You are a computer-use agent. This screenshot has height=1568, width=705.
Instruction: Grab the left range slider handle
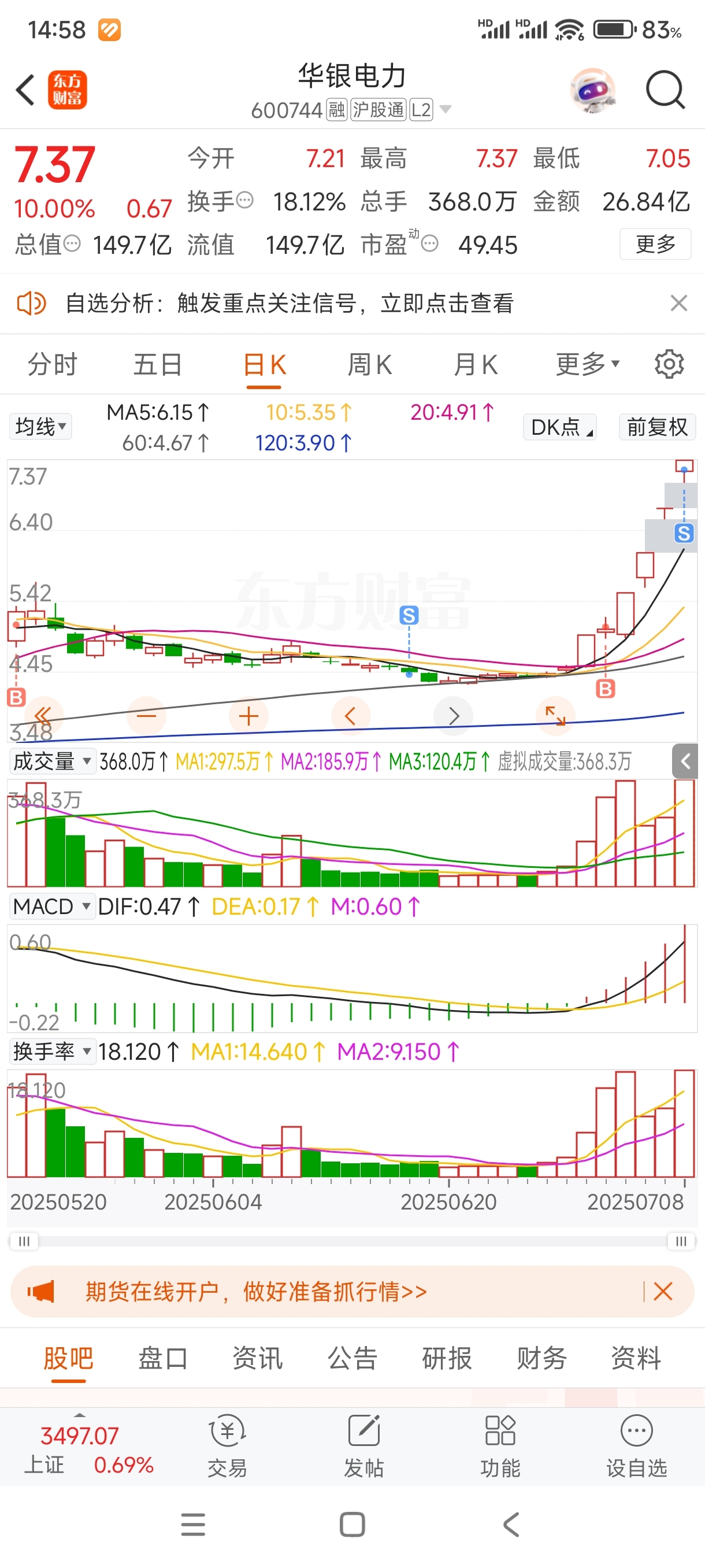click(24, 1241)
